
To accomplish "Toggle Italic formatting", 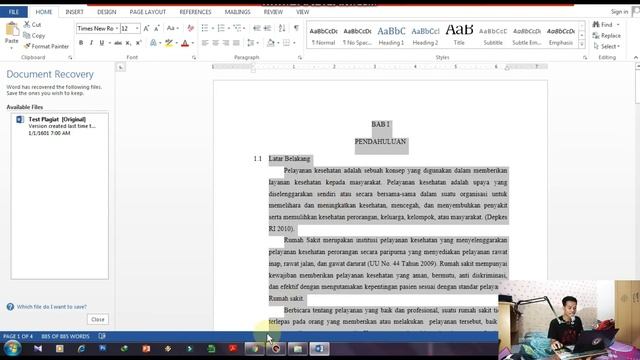I will [x=91, y=43].
